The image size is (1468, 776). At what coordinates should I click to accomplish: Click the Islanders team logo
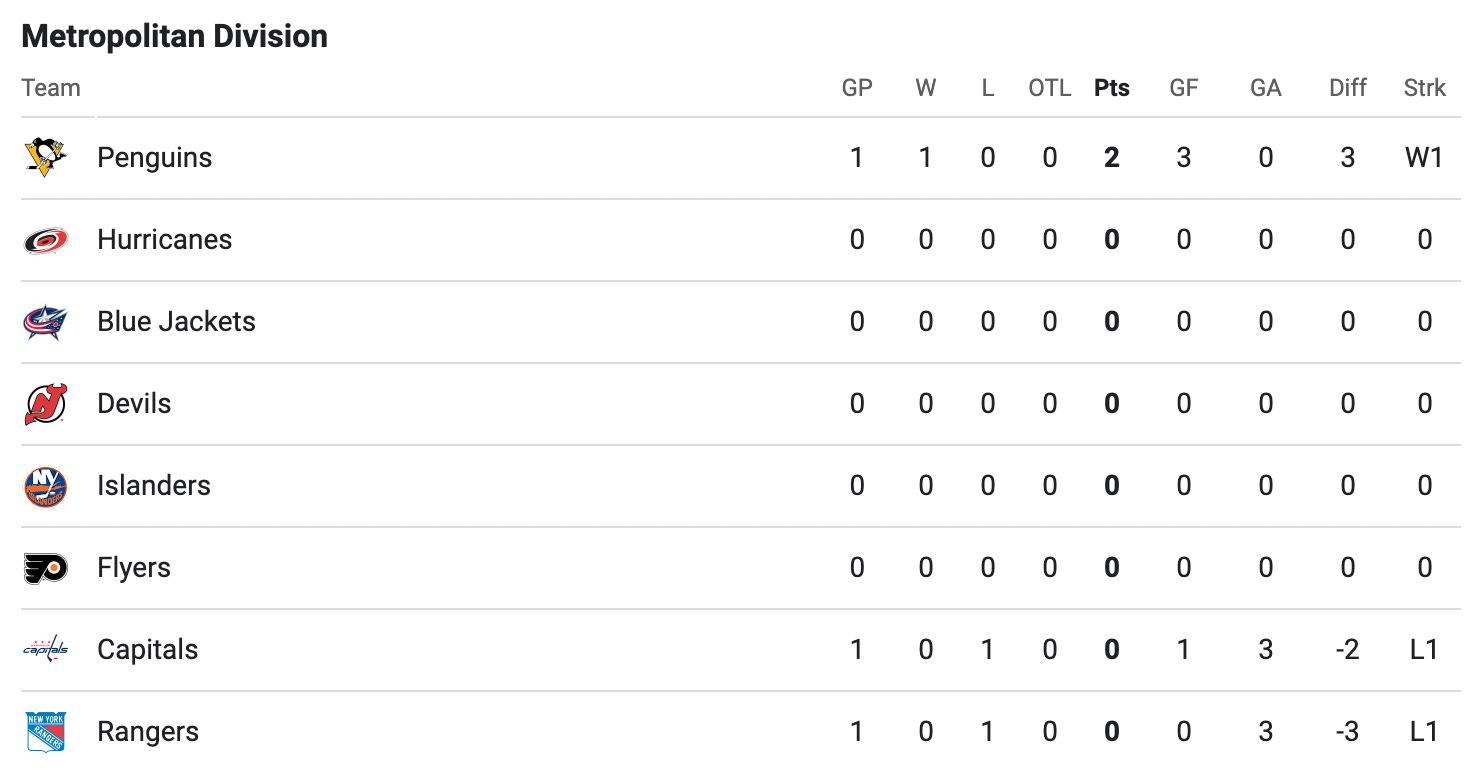click(45, 486)
